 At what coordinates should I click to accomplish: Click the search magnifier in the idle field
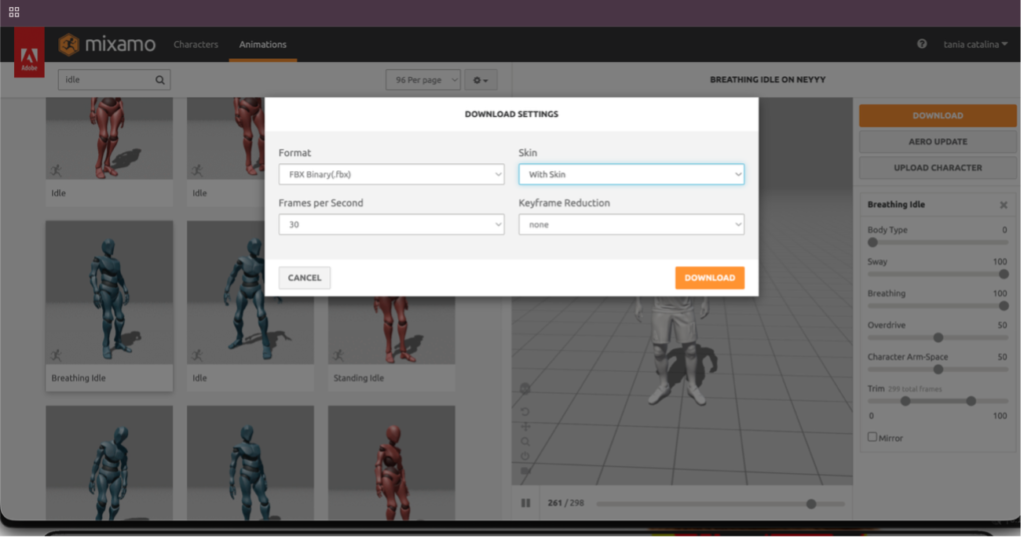point(160,80)
